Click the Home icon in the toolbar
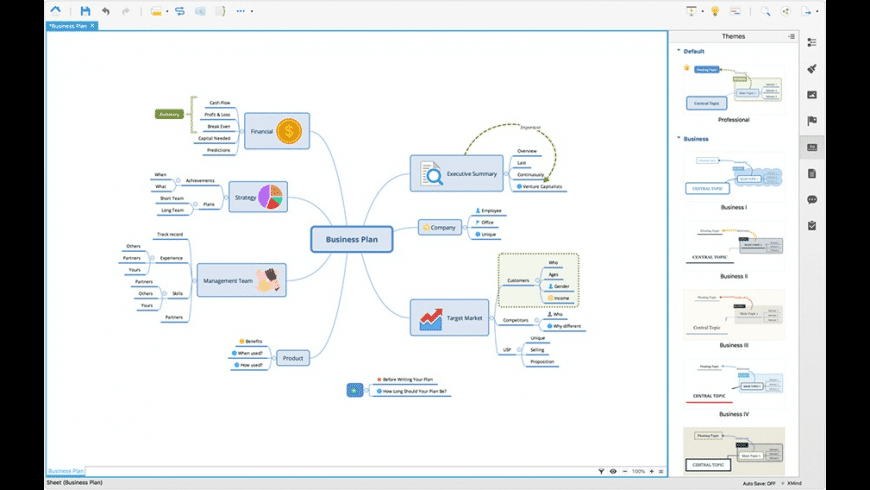Screen dimensions: 870x490 coord(55,11)
